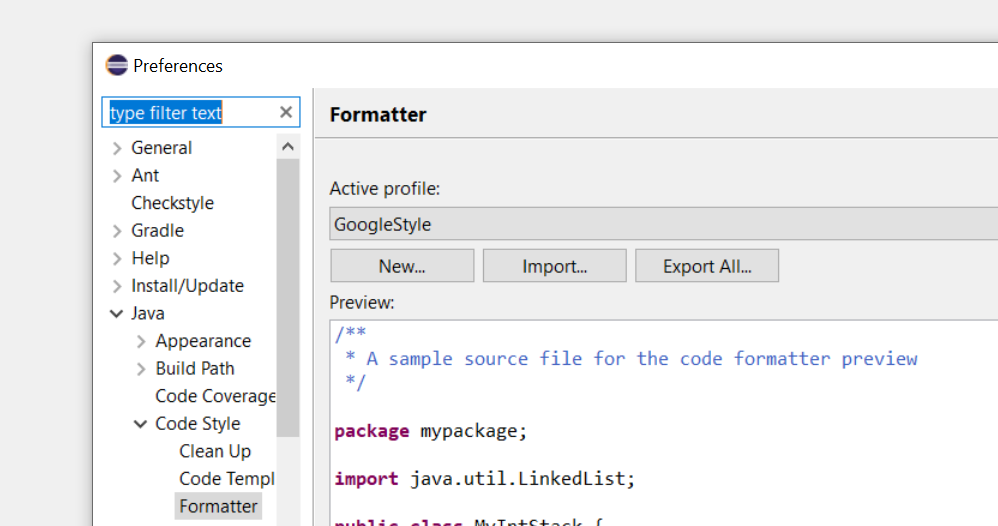The width and height of the screenshot is (998, 526).
Task: Click the scroll up arrow in the tree
Action: [x=288, y=147]
